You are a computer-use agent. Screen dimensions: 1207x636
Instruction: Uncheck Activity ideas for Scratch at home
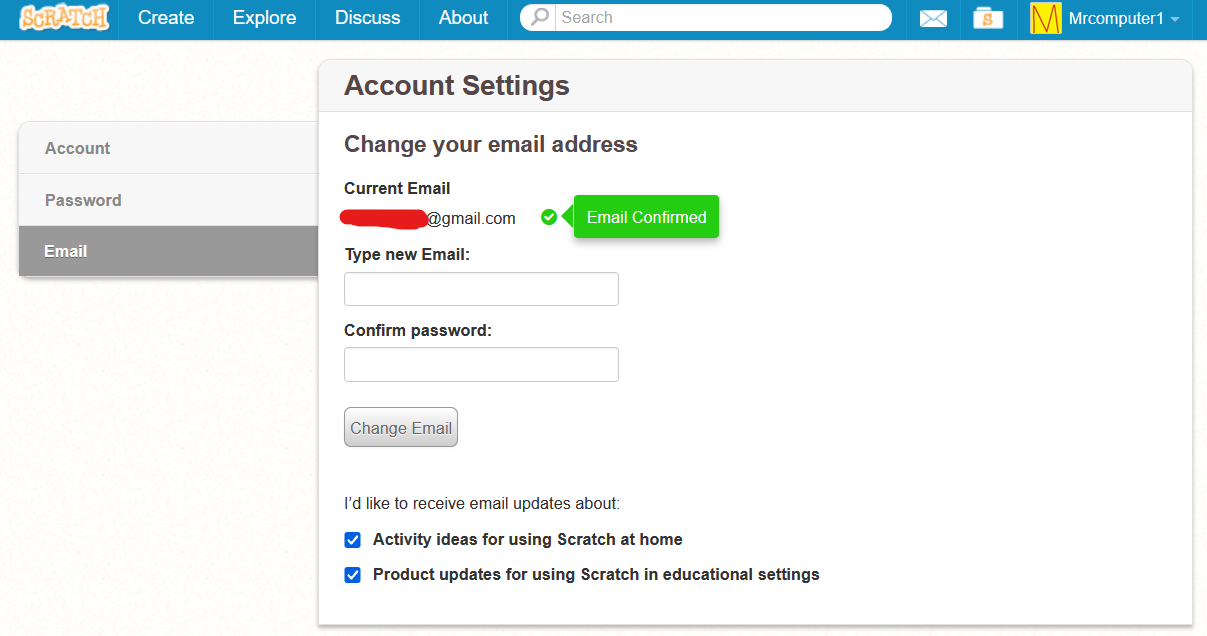coord(353,540)
